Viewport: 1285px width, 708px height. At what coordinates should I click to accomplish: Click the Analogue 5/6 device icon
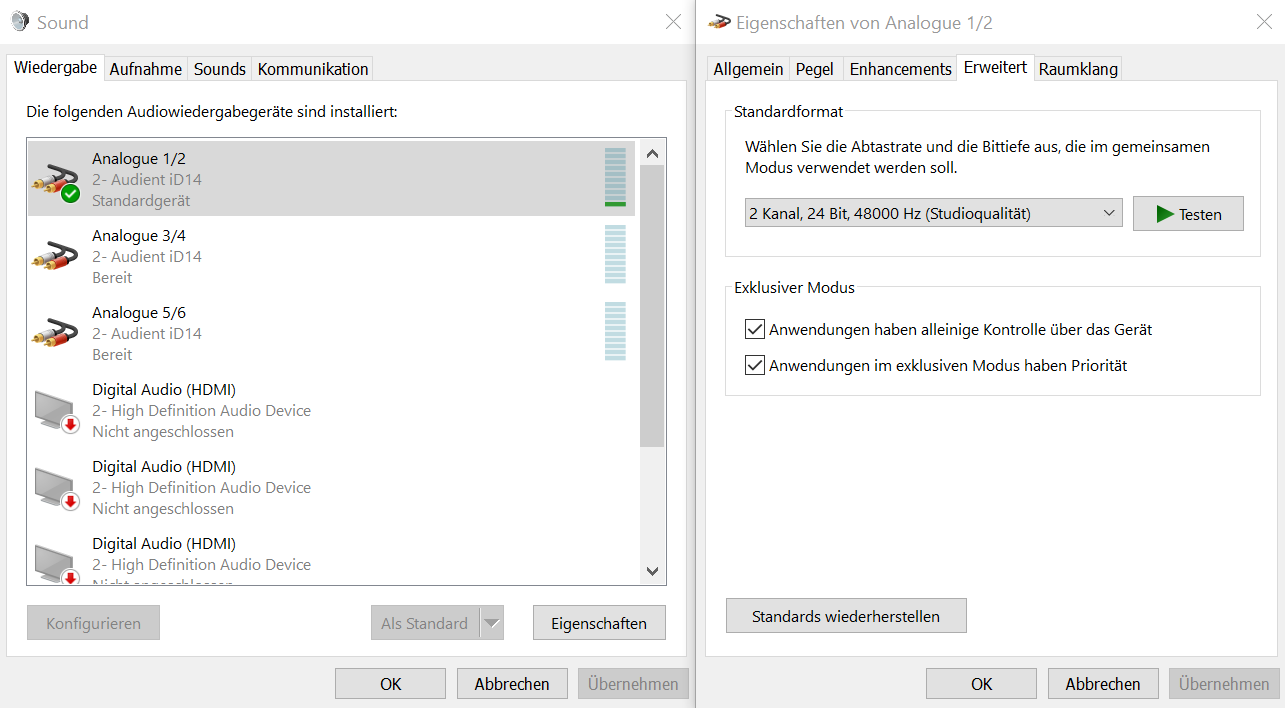[54, 332]
